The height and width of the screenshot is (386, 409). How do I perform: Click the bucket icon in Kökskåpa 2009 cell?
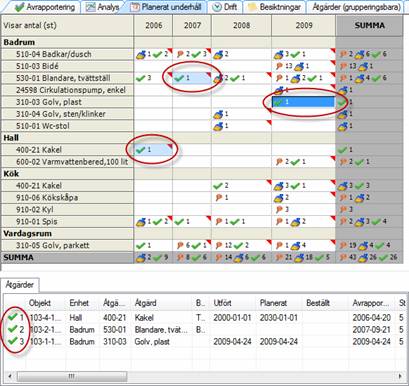click(278, 198)
